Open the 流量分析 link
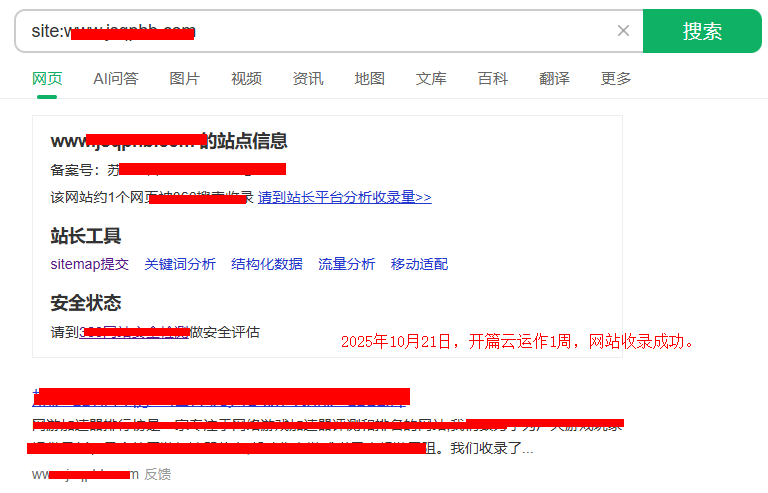Screen dimensions: 768x493 point(347,264)
